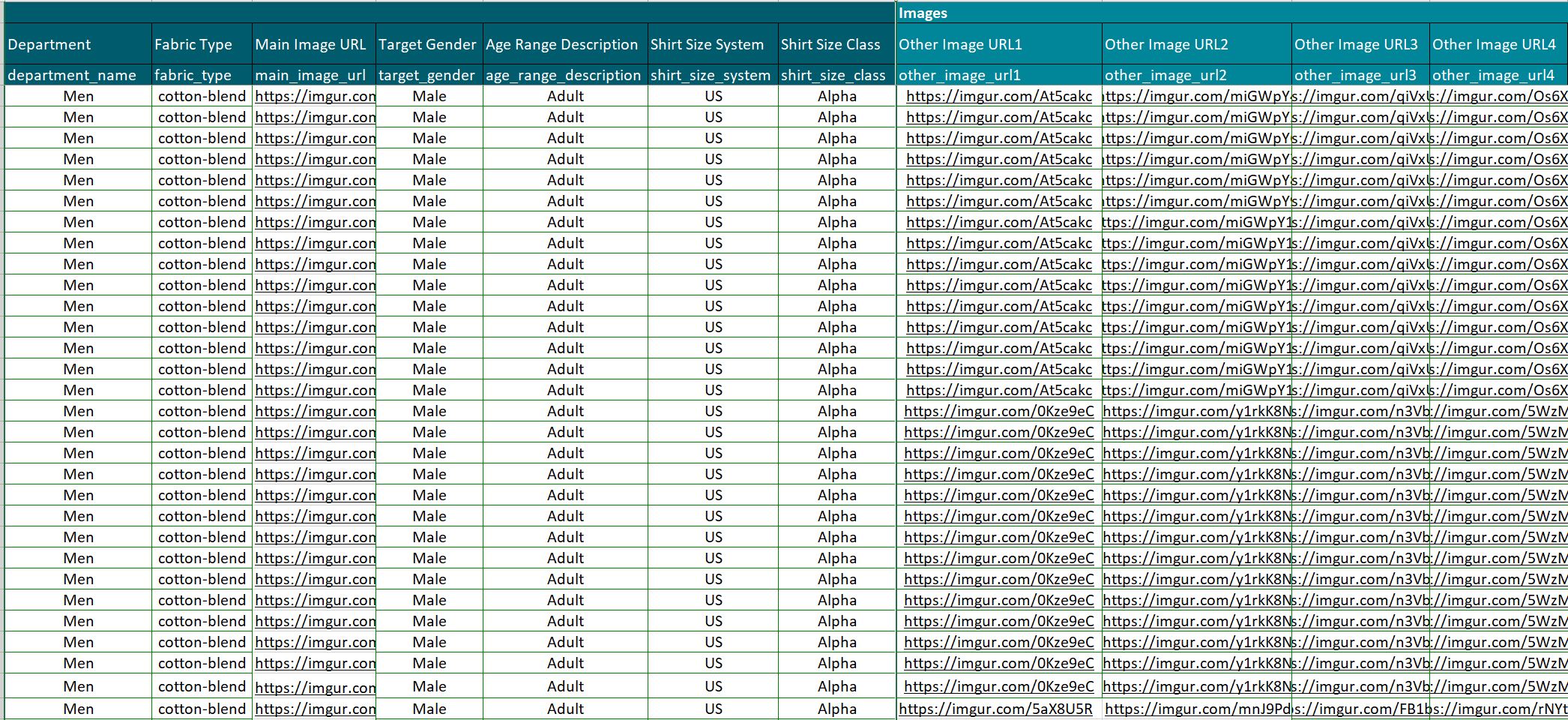
Task: Select the Other Image URL1 header
Action: click(x=999, y=44)
